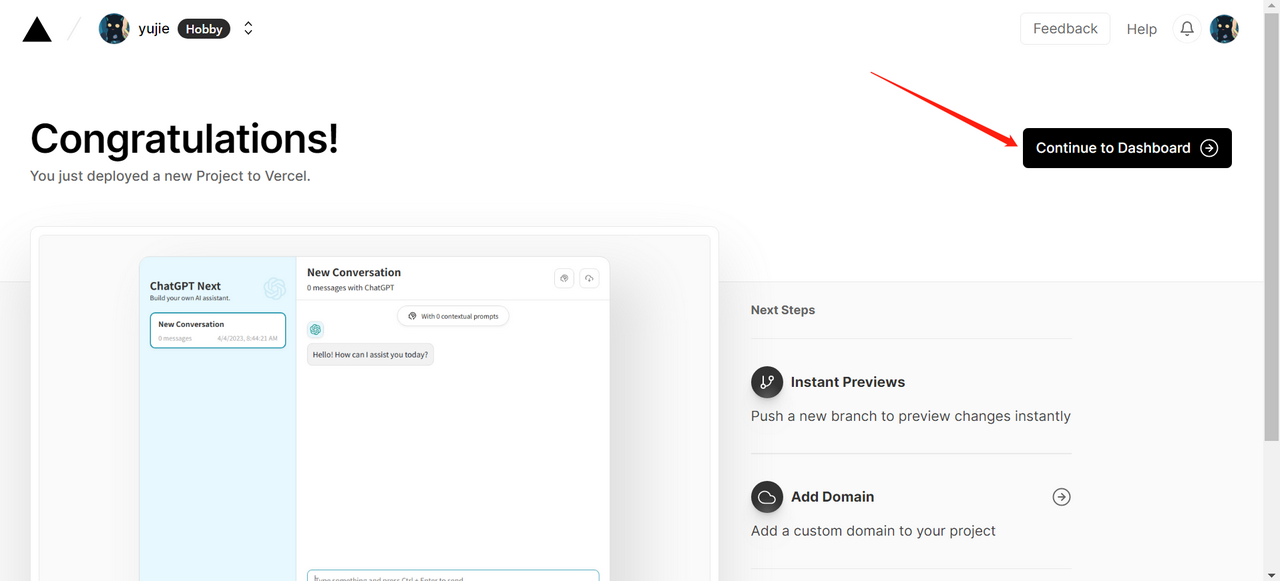Click the cloud download export icon in the preview header
This screenshot has width=1280, height=581.
click(589, 278)
